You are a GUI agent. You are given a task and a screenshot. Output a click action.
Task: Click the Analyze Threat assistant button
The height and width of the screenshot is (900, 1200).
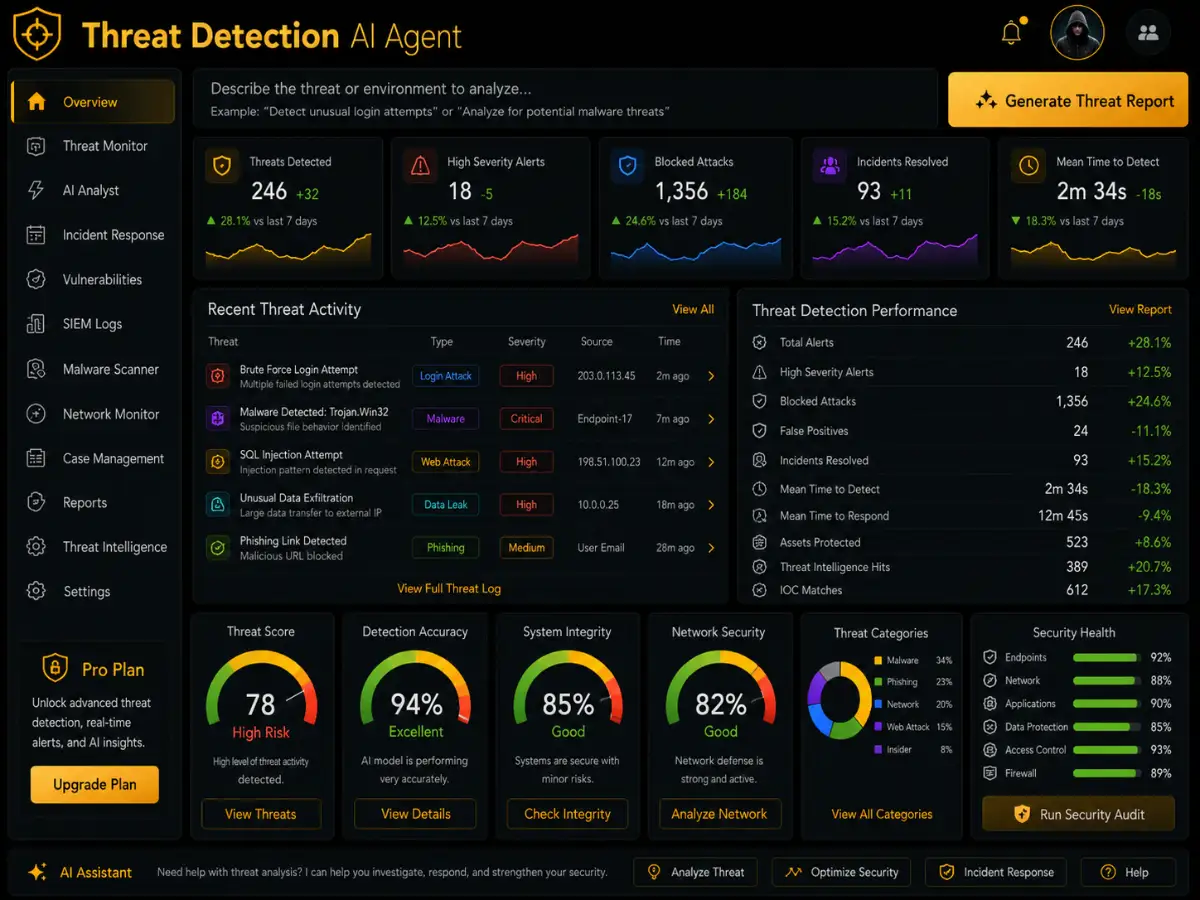click(x=696, y=872)
